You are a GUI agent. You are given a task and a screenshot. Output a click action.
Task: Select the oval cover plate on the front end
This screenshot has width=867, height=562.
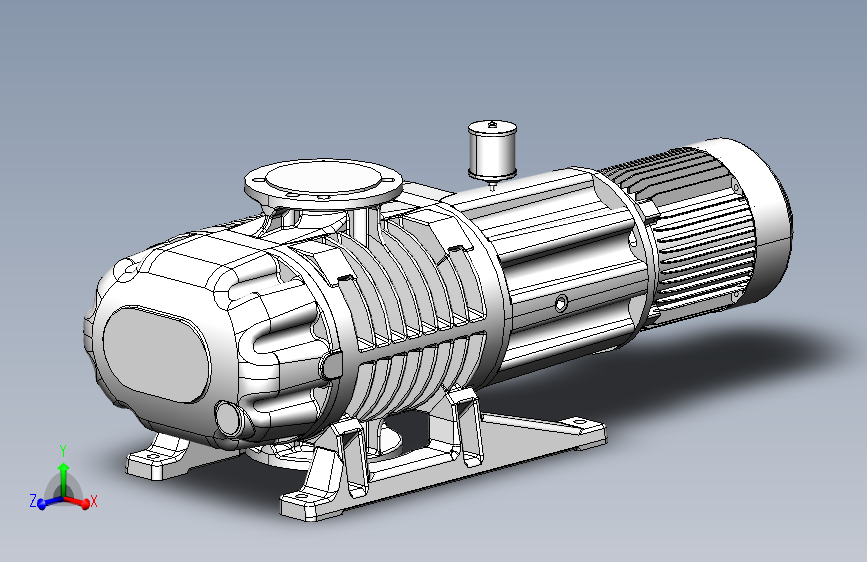(x=156, y=354)
